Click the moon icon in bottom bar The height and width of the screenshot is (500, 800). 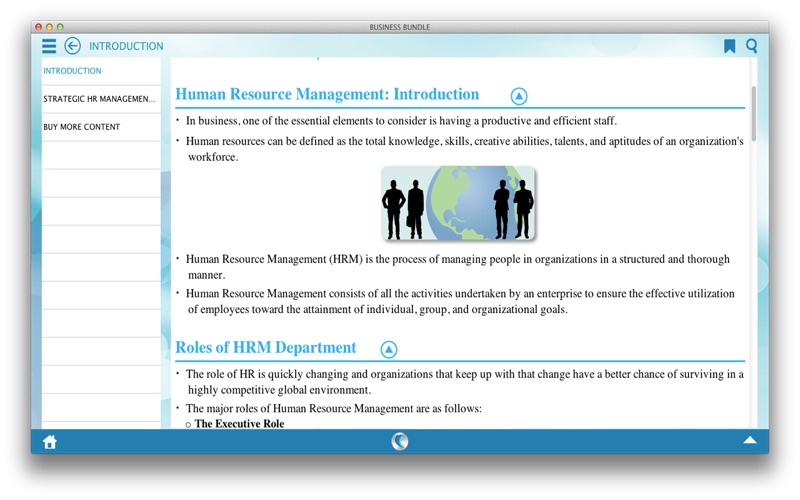point(400,441)
